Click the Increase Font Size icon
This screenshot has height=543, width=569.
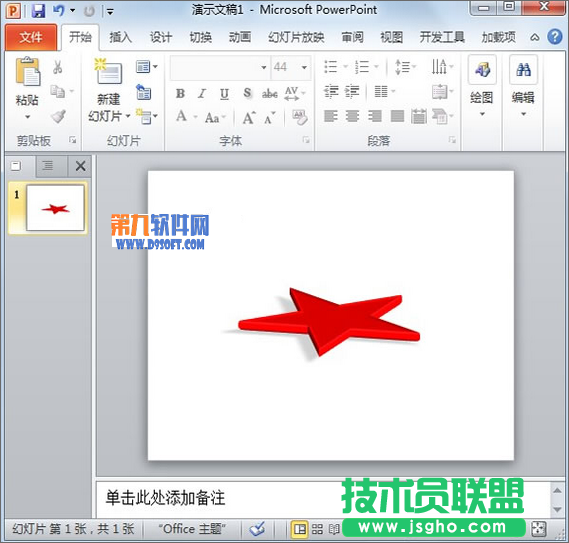(249, 118)
